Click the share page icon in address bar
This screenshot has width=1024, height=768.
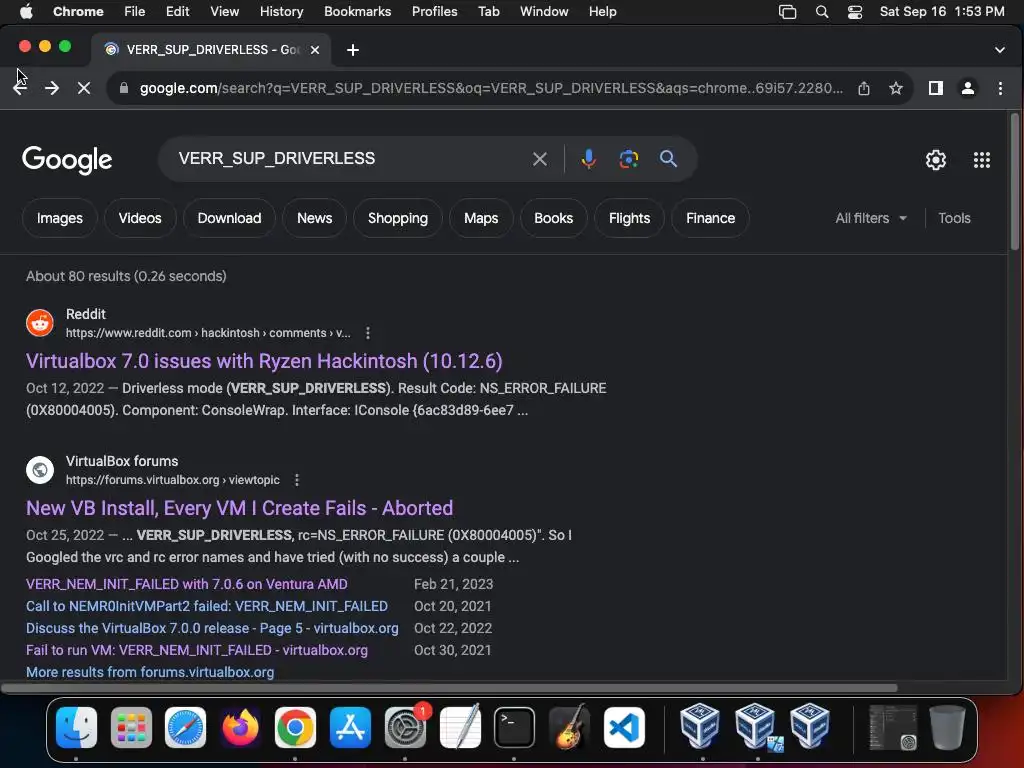tap(863, 88)
